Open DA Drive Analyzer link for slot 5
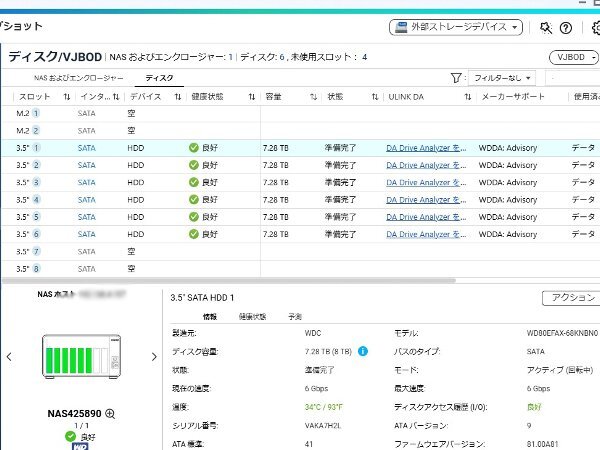 [x=426, y=217]
